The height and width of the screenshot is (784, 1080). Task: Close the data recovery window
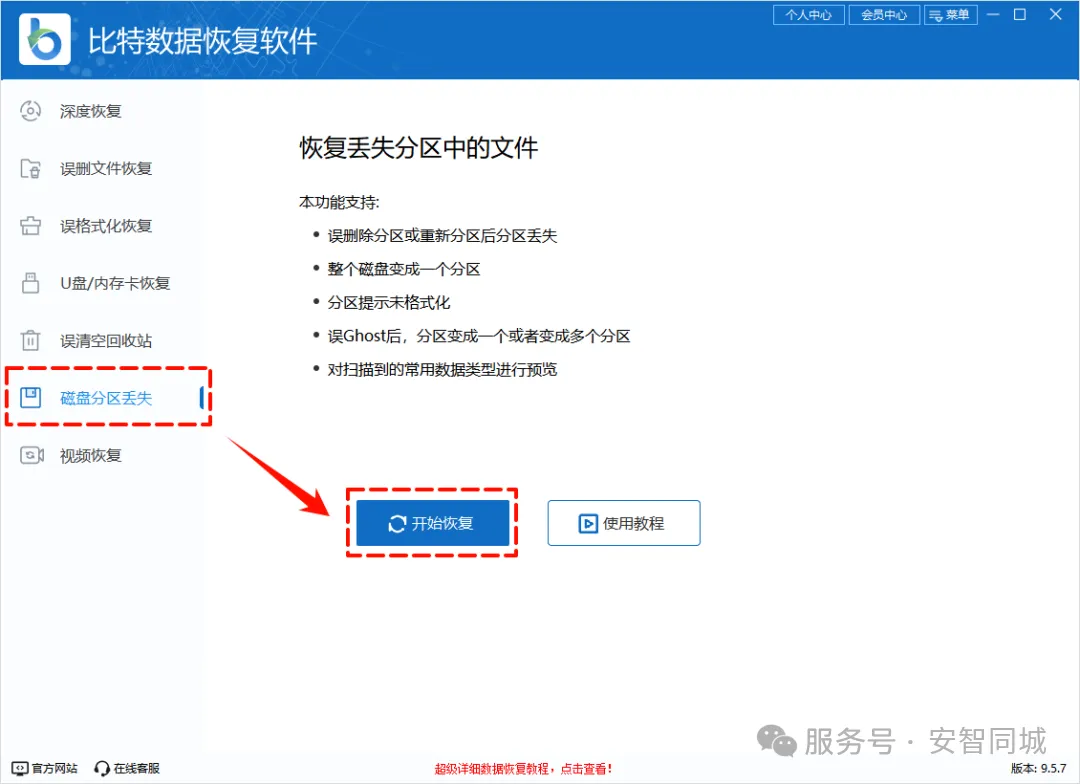tap(1055, 14)
